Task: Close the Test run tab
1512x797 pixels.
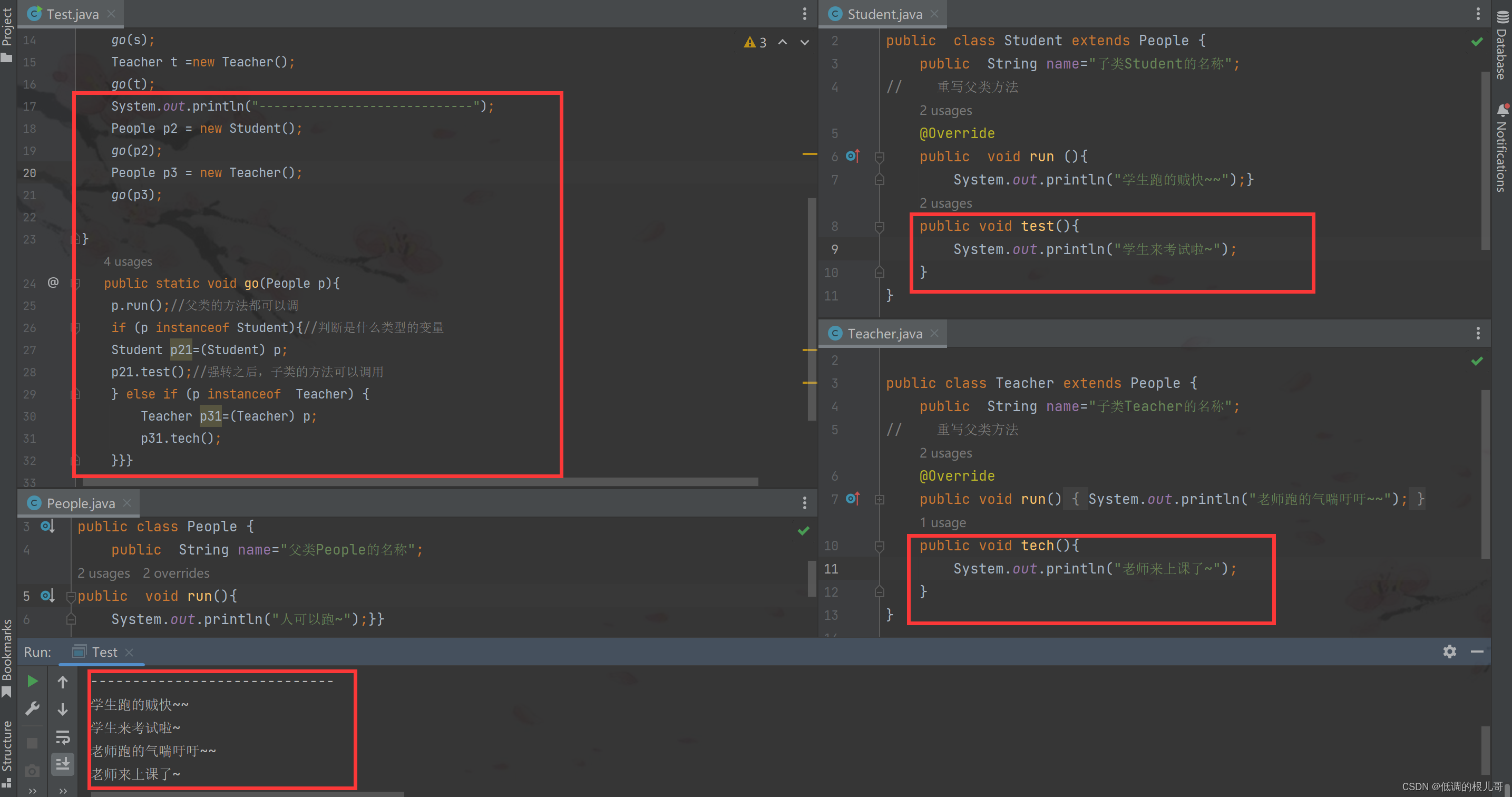Action: click(x=129, y=652)
